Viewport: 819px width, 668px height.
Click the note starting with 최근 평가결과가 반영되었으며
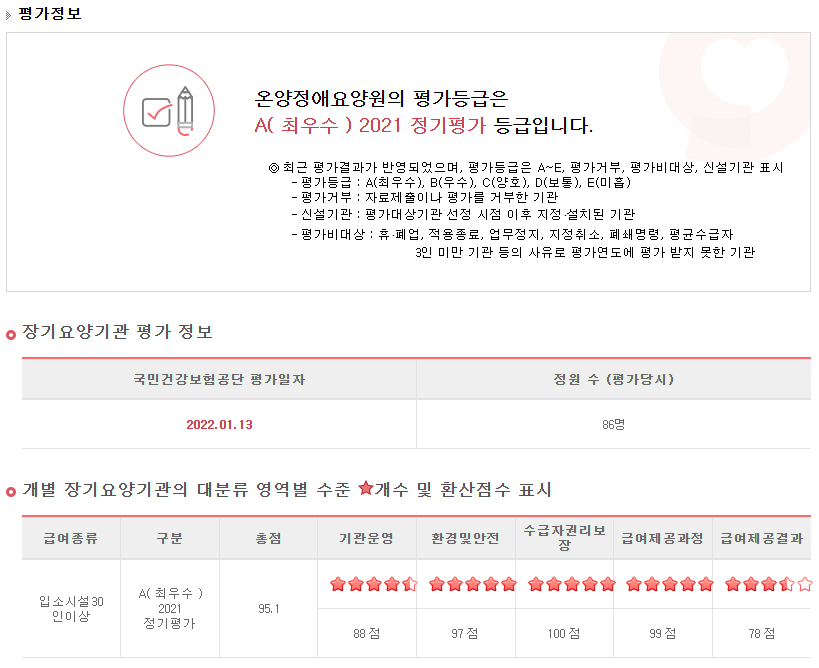click(x=526, y=167)
